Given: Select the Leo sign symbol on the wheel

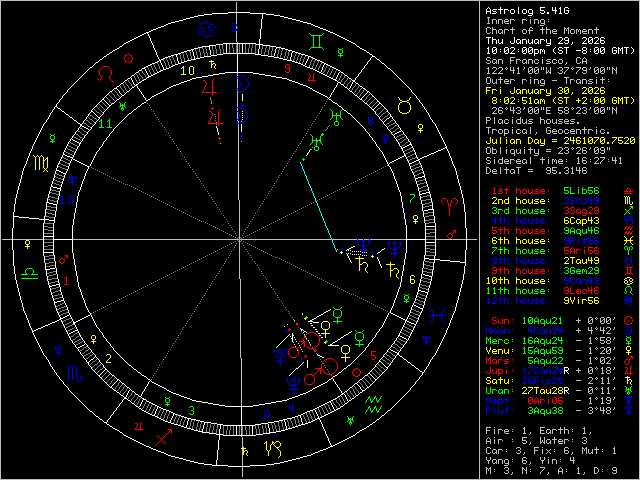Looking at the screenshot, I should coord(105,72).
